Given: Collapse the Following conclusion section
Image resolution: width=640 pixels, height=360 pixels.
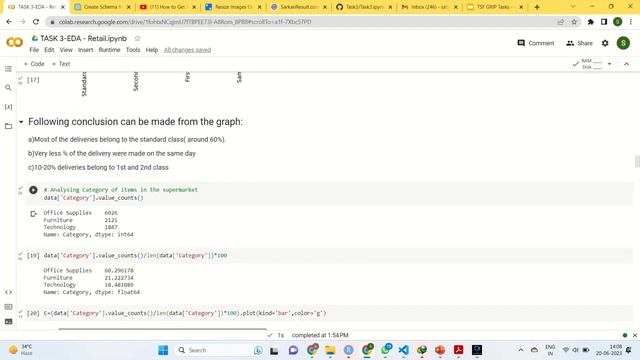Looking at the screenshot, I should (x=21, y=122).
